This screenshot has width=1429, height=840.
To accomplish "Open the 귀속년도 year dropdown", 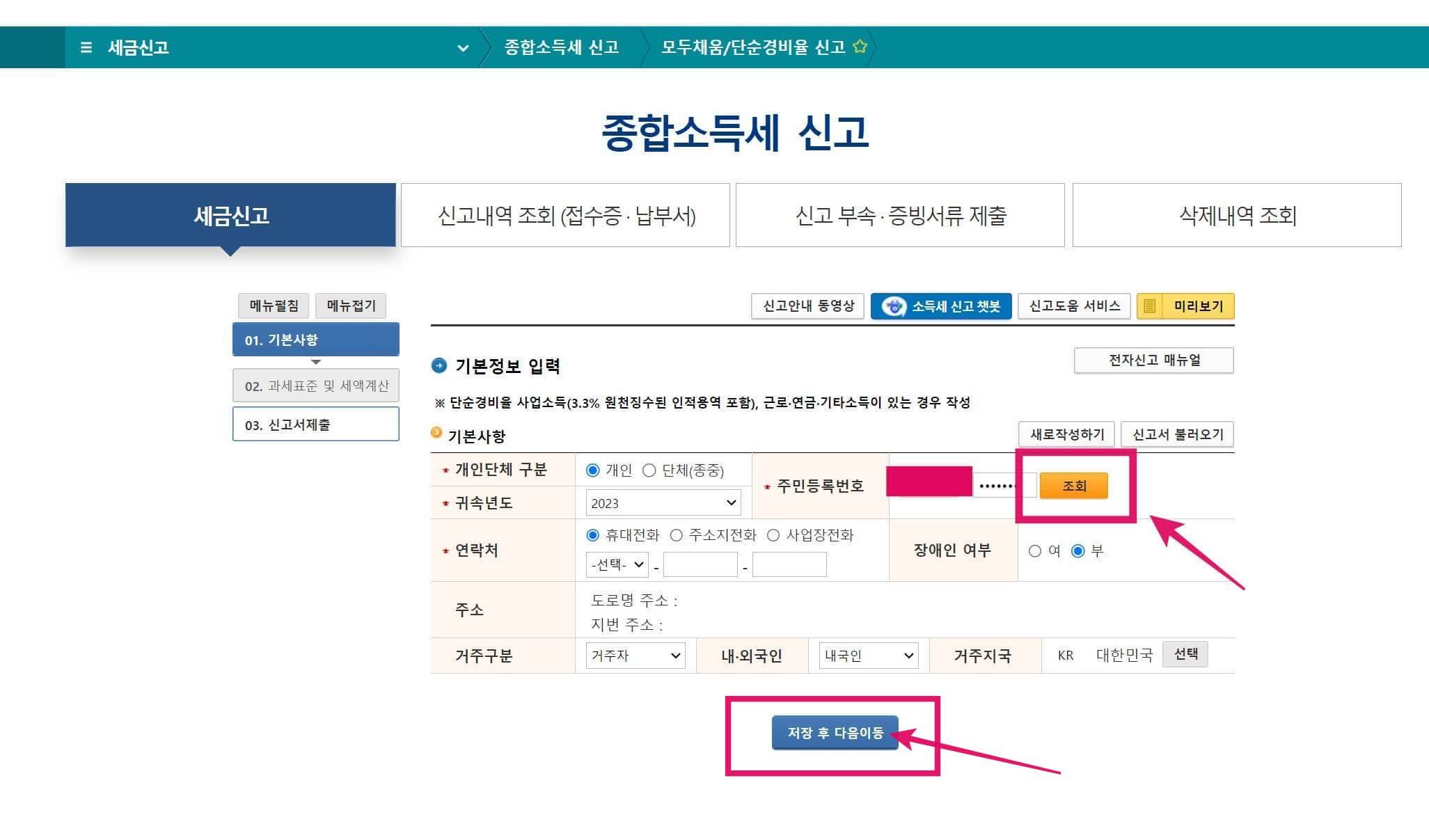I will [661, 502].
